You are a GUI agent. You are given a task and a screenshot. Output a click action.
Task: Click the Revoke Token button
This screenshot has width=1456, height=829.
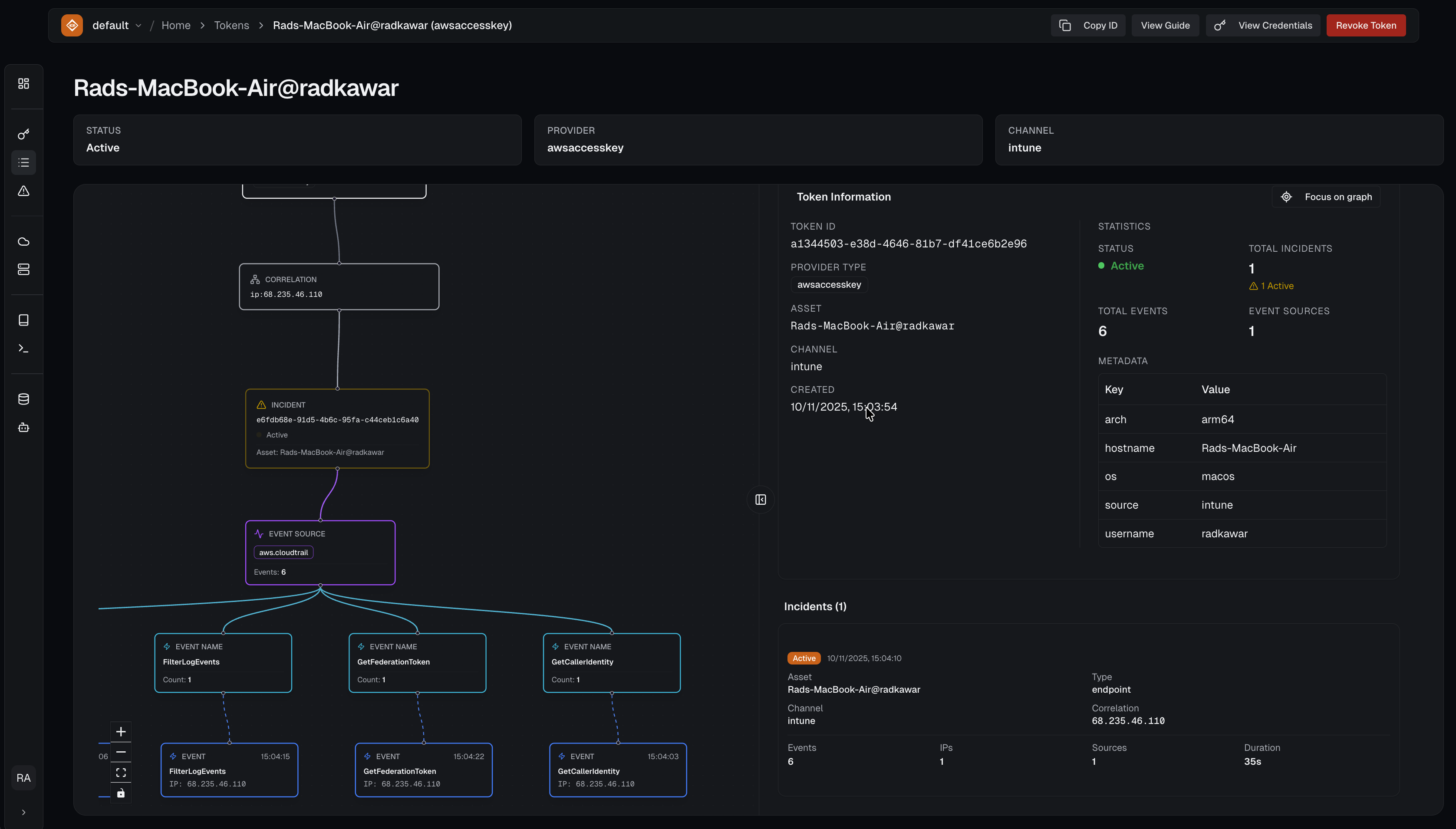(1365, 25)
